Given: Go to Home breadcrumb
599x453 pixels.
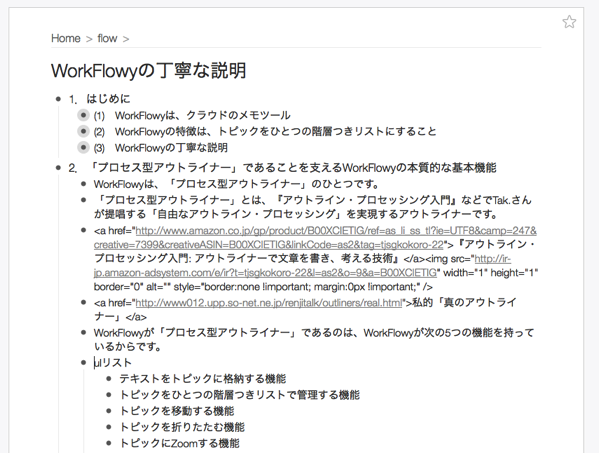Looking at the screenshot, I should [66, 39].
